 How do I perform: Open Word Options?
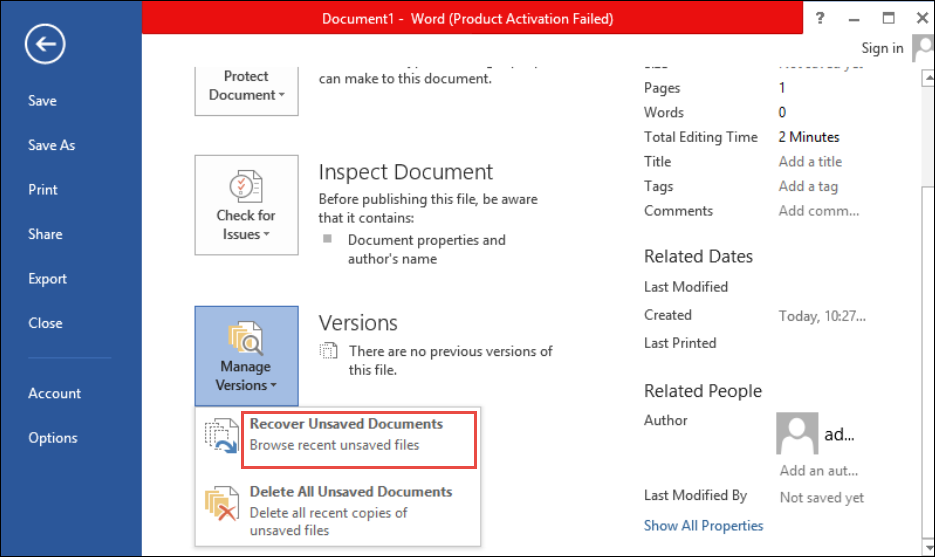coord(53,438)
